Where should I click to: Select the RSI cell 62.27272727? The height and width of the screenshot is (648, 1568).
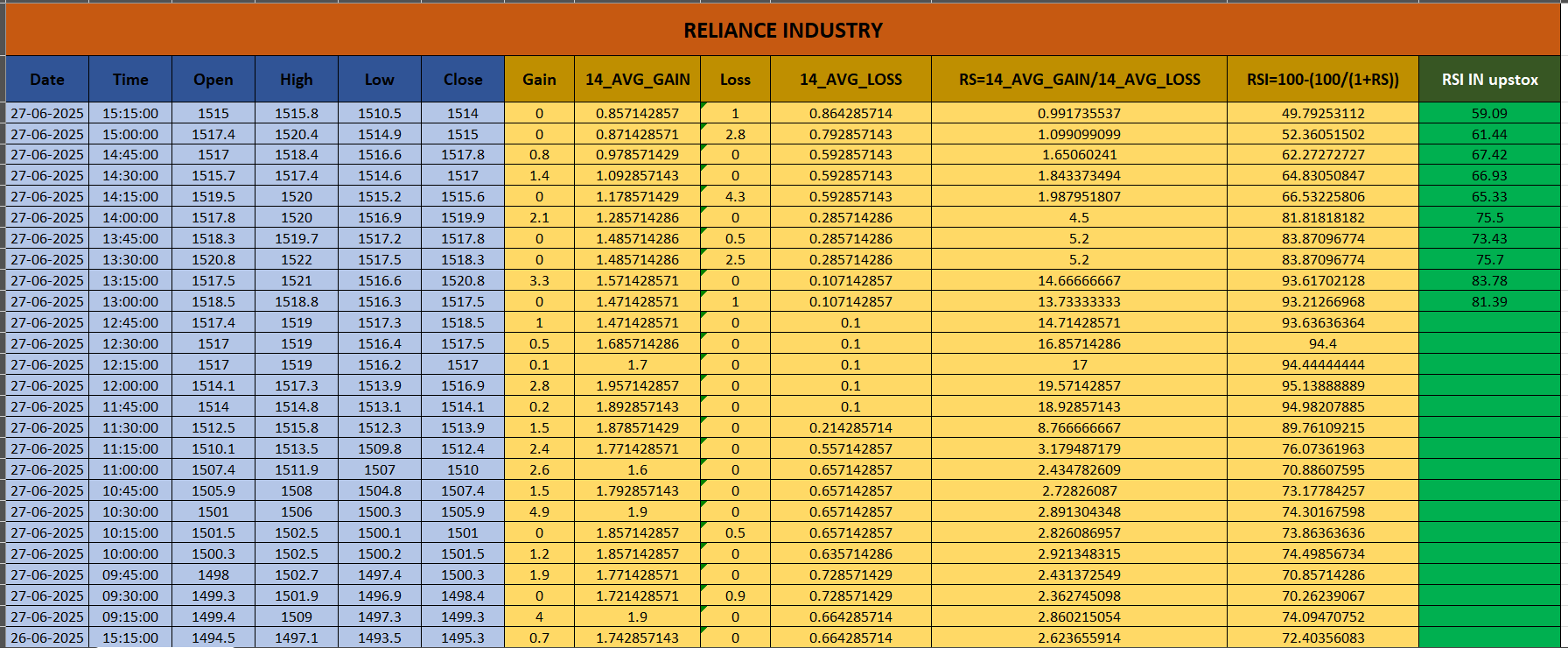[x=1323, y=155]
